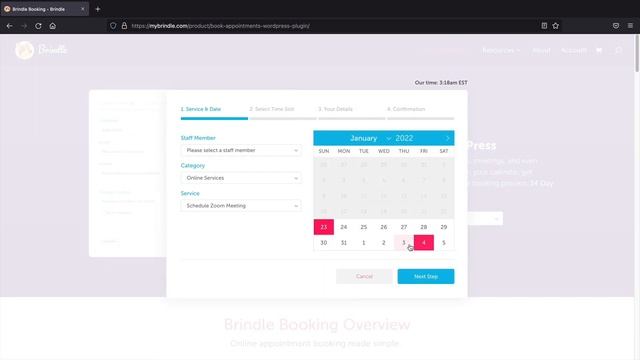640x360 pixels.
Task: Open Pocket save icon in toolbar
Action: (616, 26)
